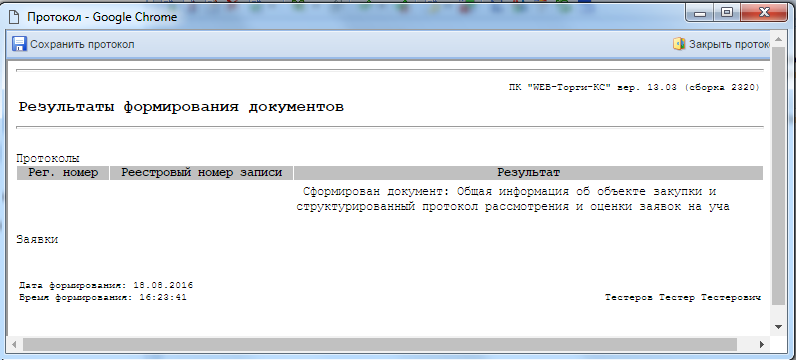The image size is (796, 360).
Task: Click the структурированный протокол рассмотрения line
Action: click(x=513, y=207)
